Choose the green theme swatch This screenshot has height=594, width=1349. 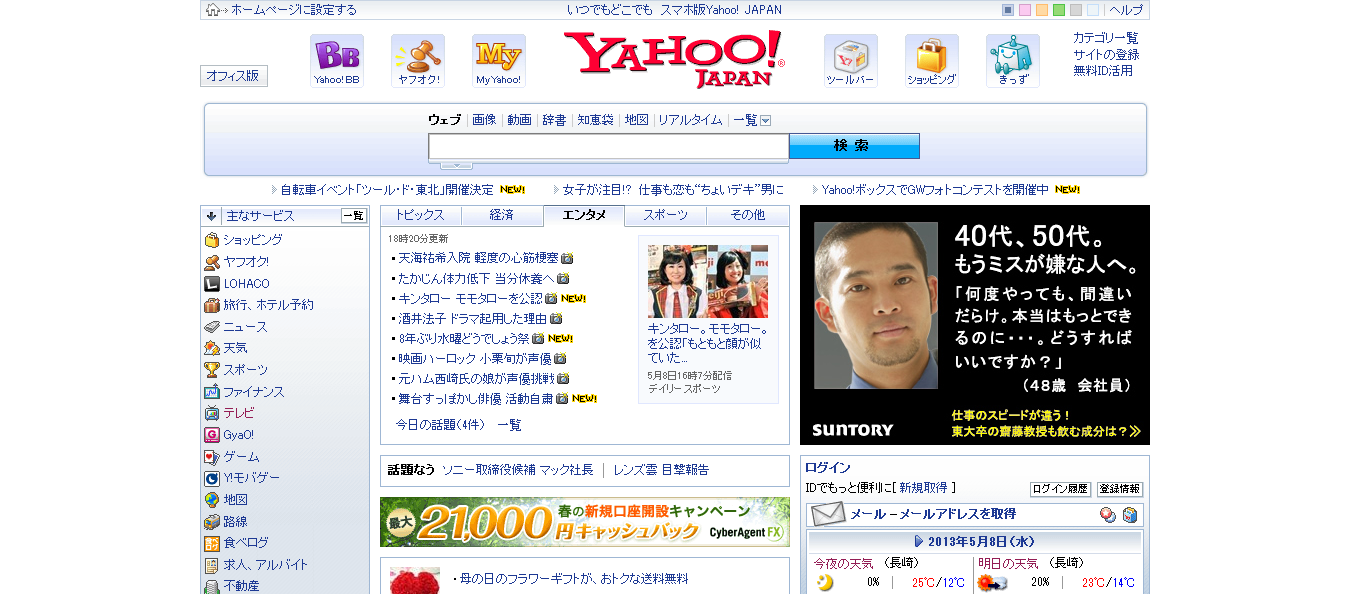pyautogui.click(x=1059, y=10)
